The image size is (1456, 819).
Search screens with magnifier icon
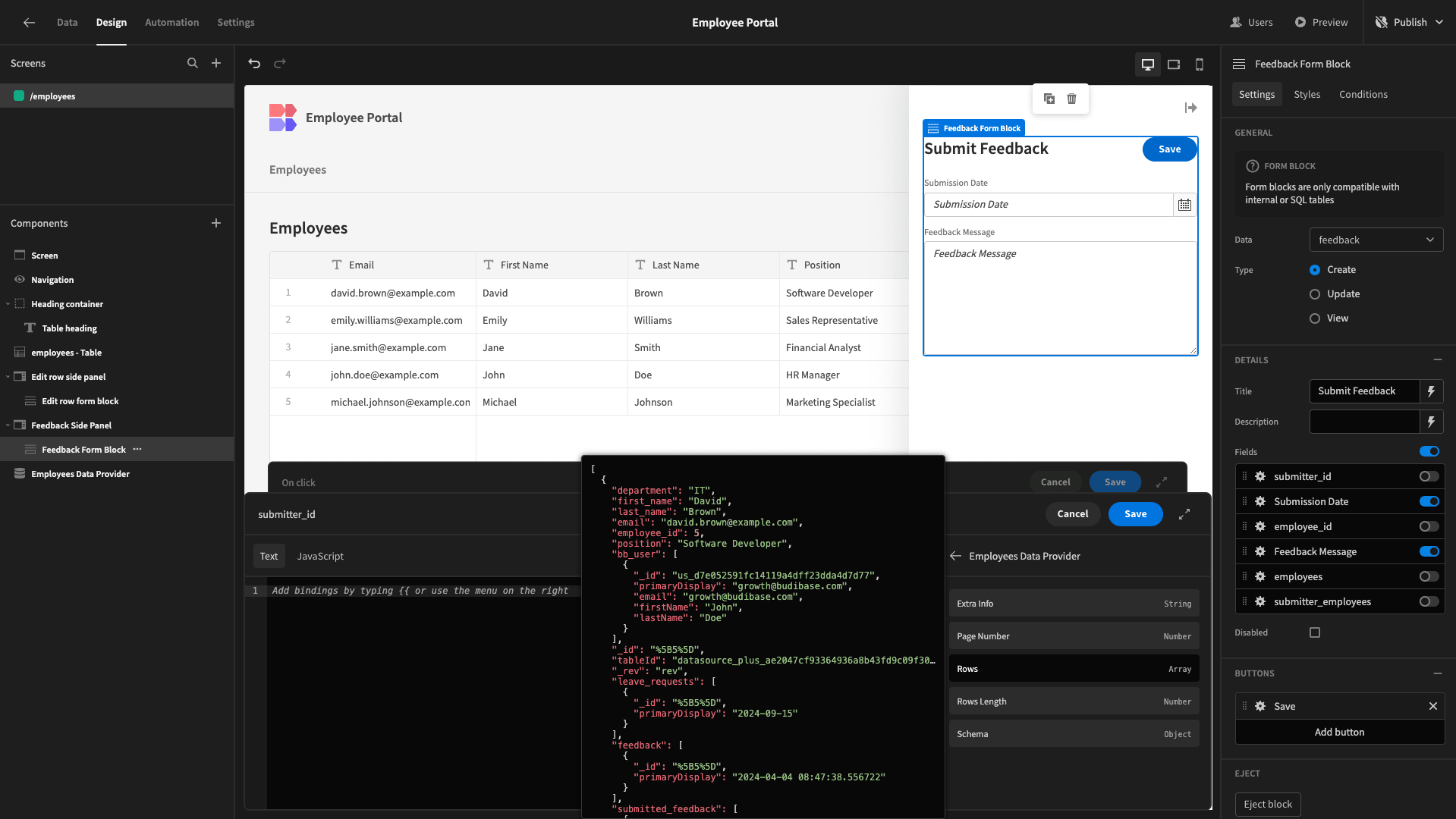pyautogui.click(x=193, y=64)
